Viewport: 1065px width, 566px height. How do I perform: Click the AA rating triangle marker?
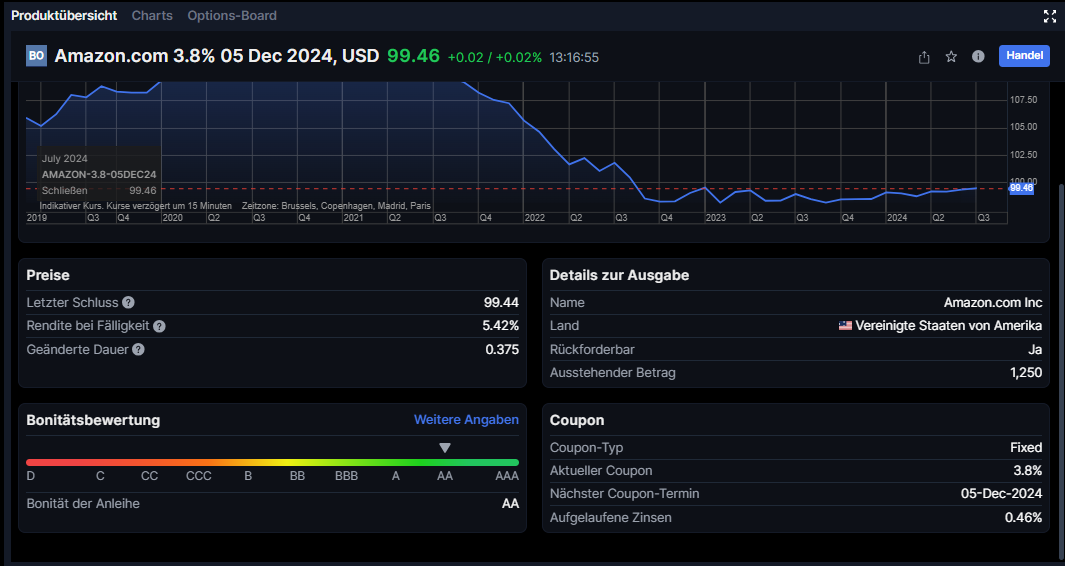click(x=444, y=448)
